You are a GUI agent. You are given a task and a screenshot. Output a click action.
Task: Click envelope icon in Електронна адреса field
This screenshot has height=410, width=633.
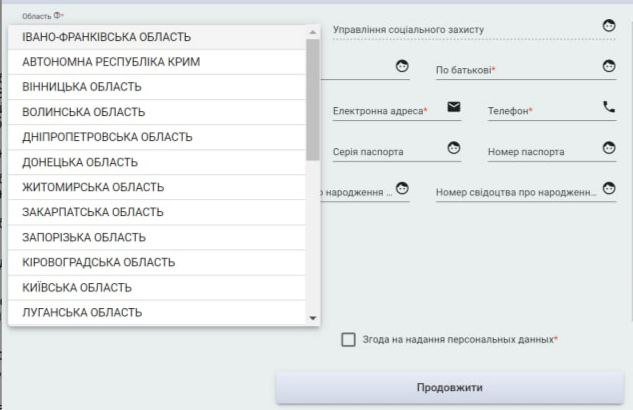pyautogui.click(x=453, y=107)
